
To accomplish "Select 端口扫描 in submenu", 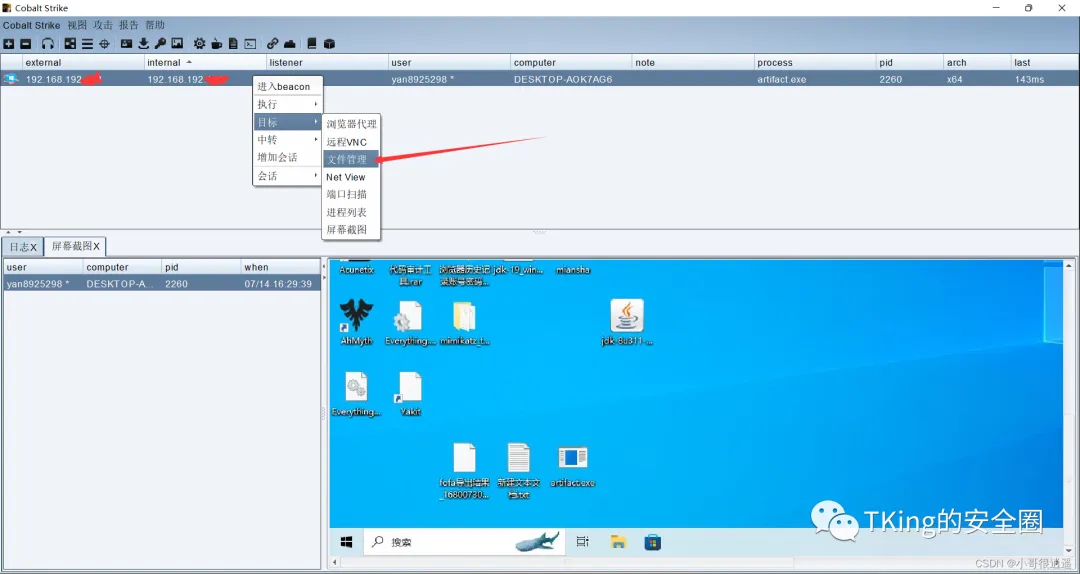I will click(351, 194).
